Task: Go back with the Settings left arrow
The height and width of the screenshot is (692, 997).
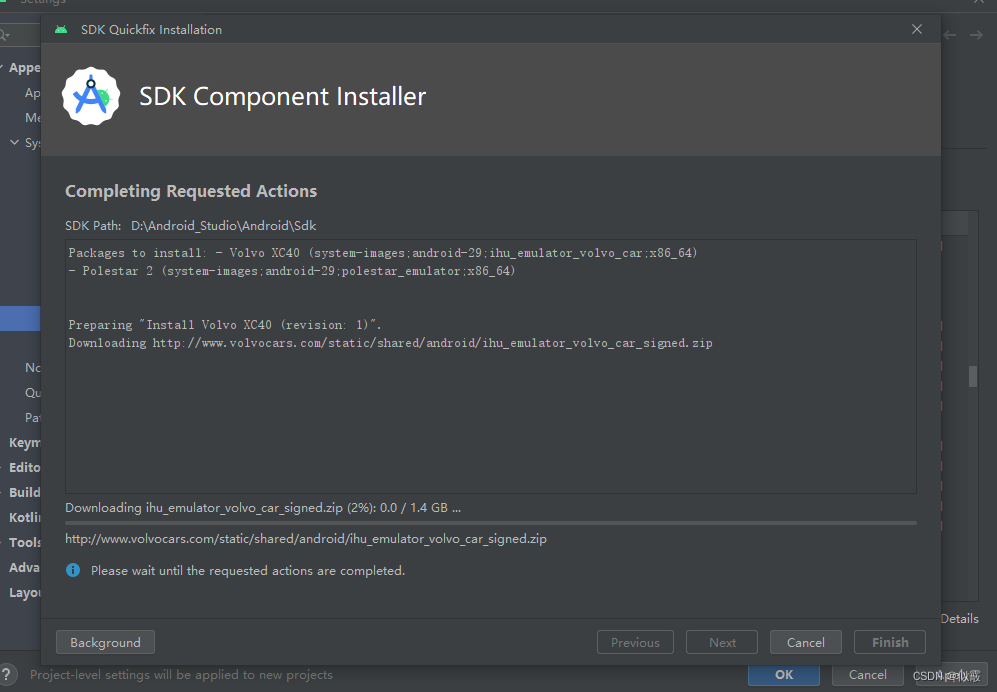Action: click(x=950, y=35)
